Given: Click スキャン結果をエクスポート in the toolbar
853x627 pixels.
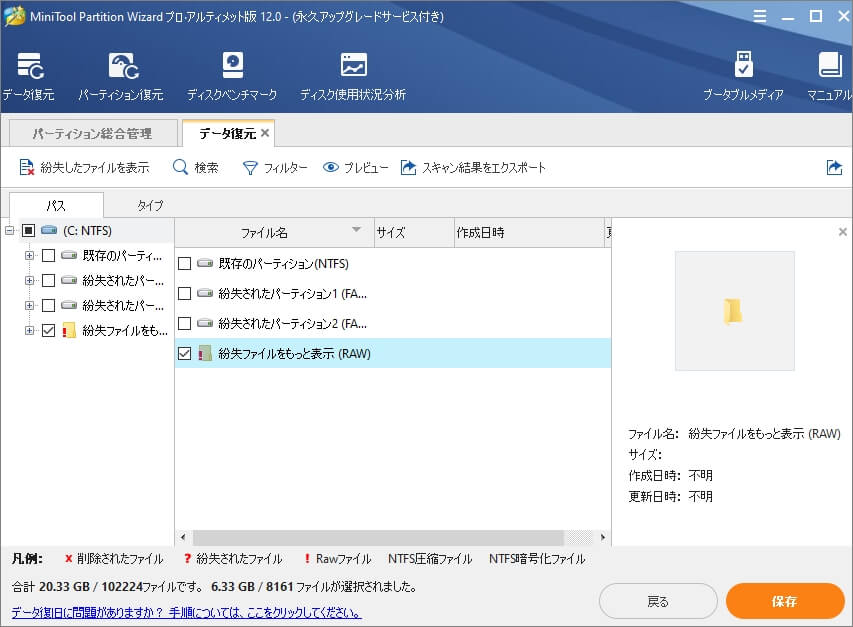Looking at the screenshot, I should (473, 167).
